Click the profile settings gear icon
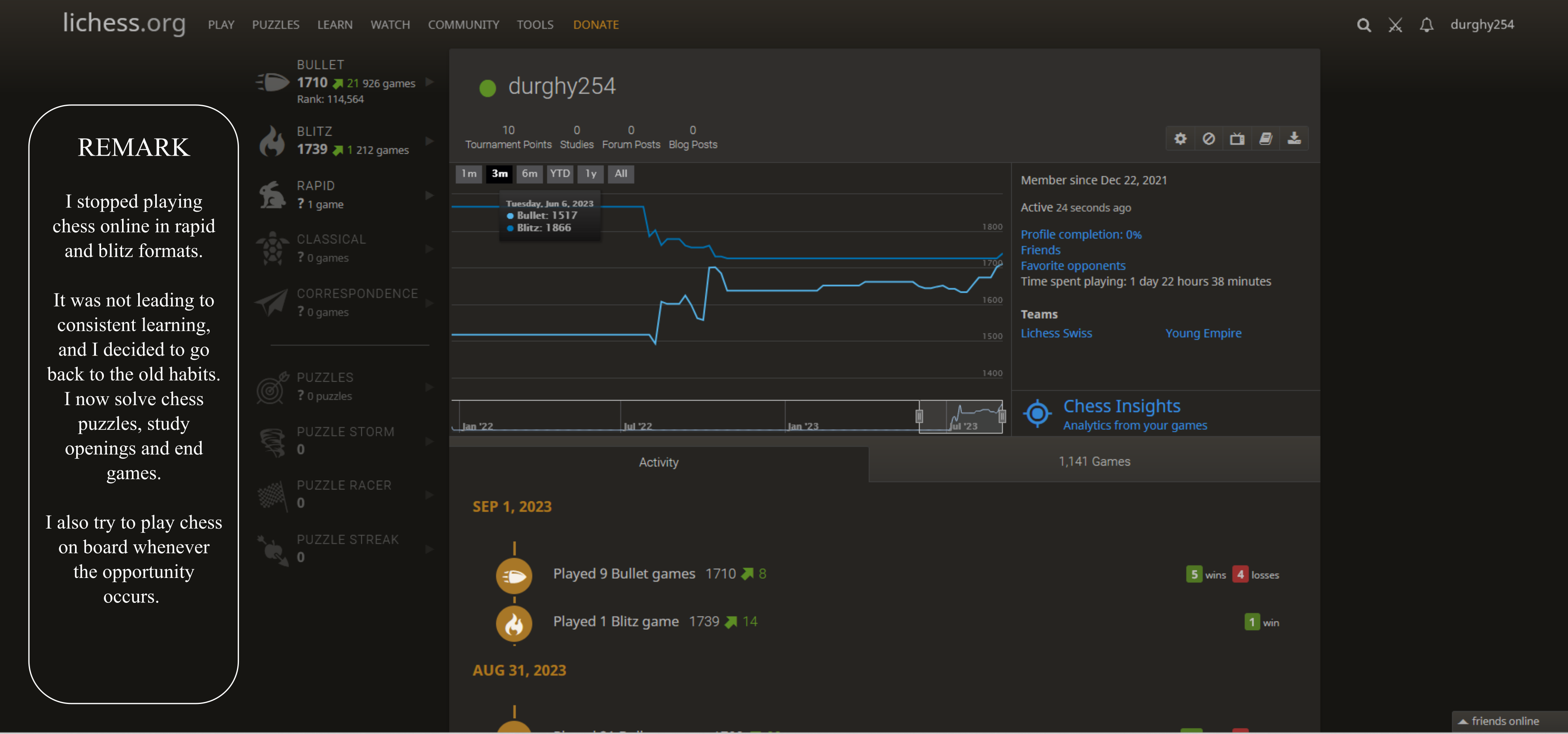The height and width of the screenshot is (734, 1568). tap(1180, 139)
